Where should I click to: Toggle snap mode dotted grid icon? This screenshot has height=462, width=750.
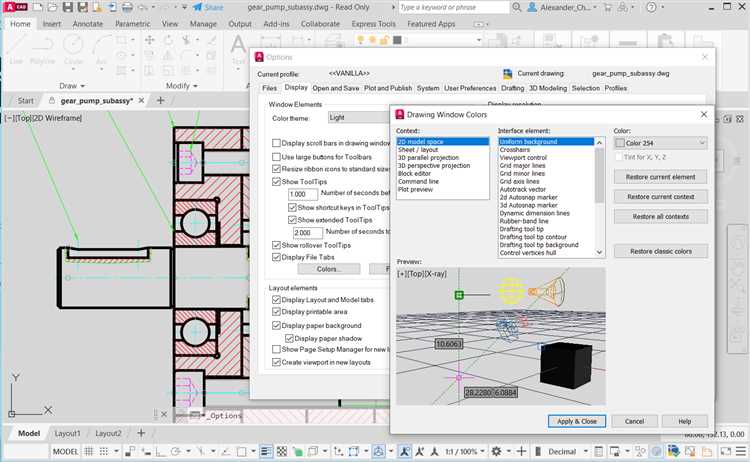[x=103, y=451]
